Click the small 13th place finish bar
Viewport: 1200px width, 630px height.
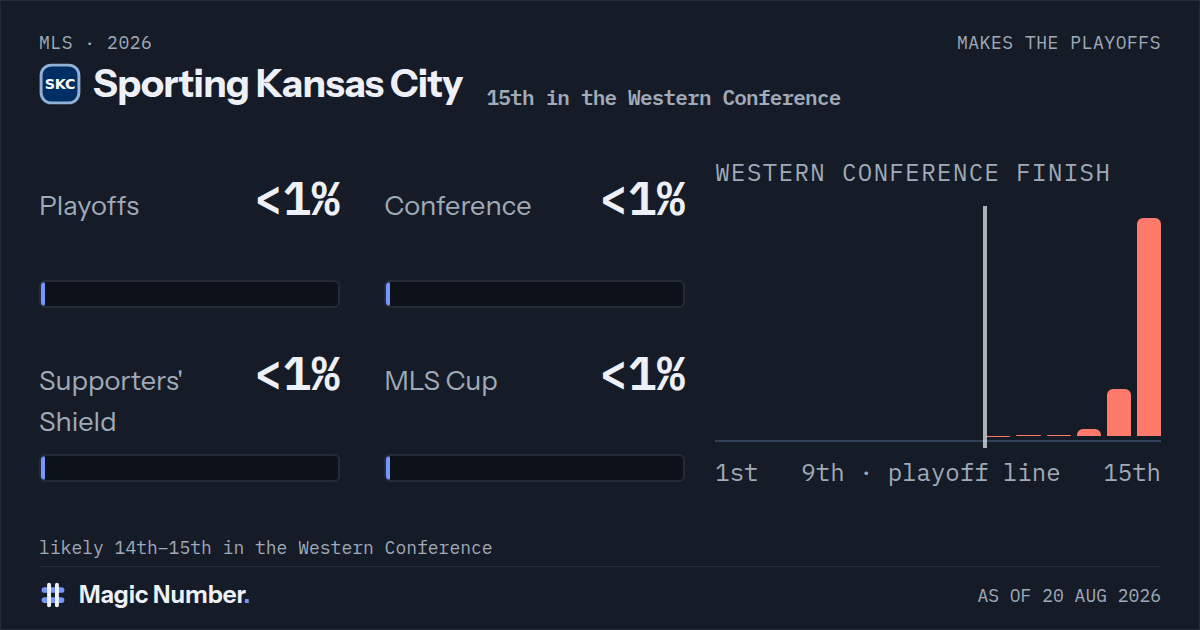(x=1089, y=433)
